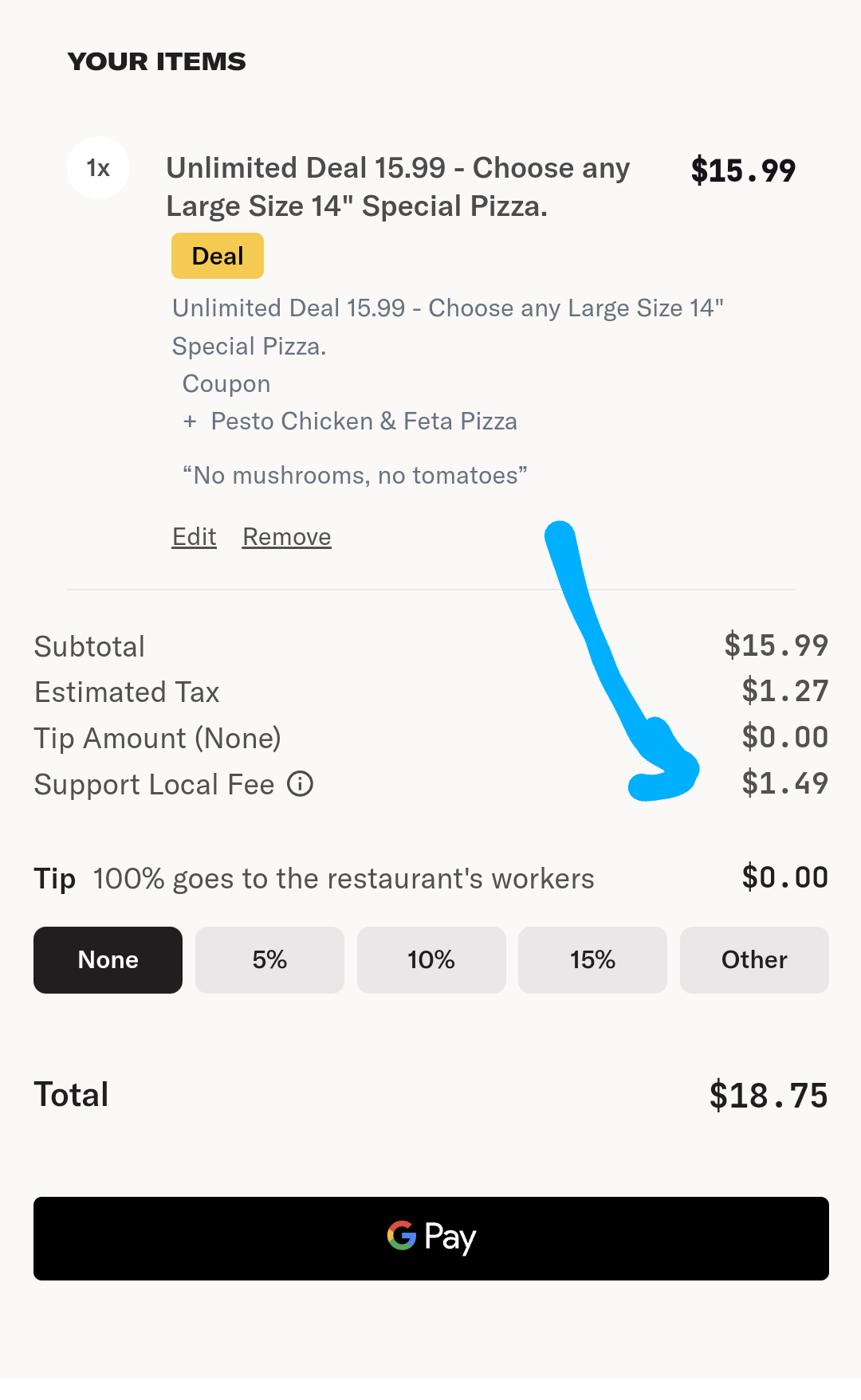Tap the Pesto Chicken & Feta Pizza add-on
This screenshot has height=1400, width=861.
pyautogui.click(x=364, y=422)
